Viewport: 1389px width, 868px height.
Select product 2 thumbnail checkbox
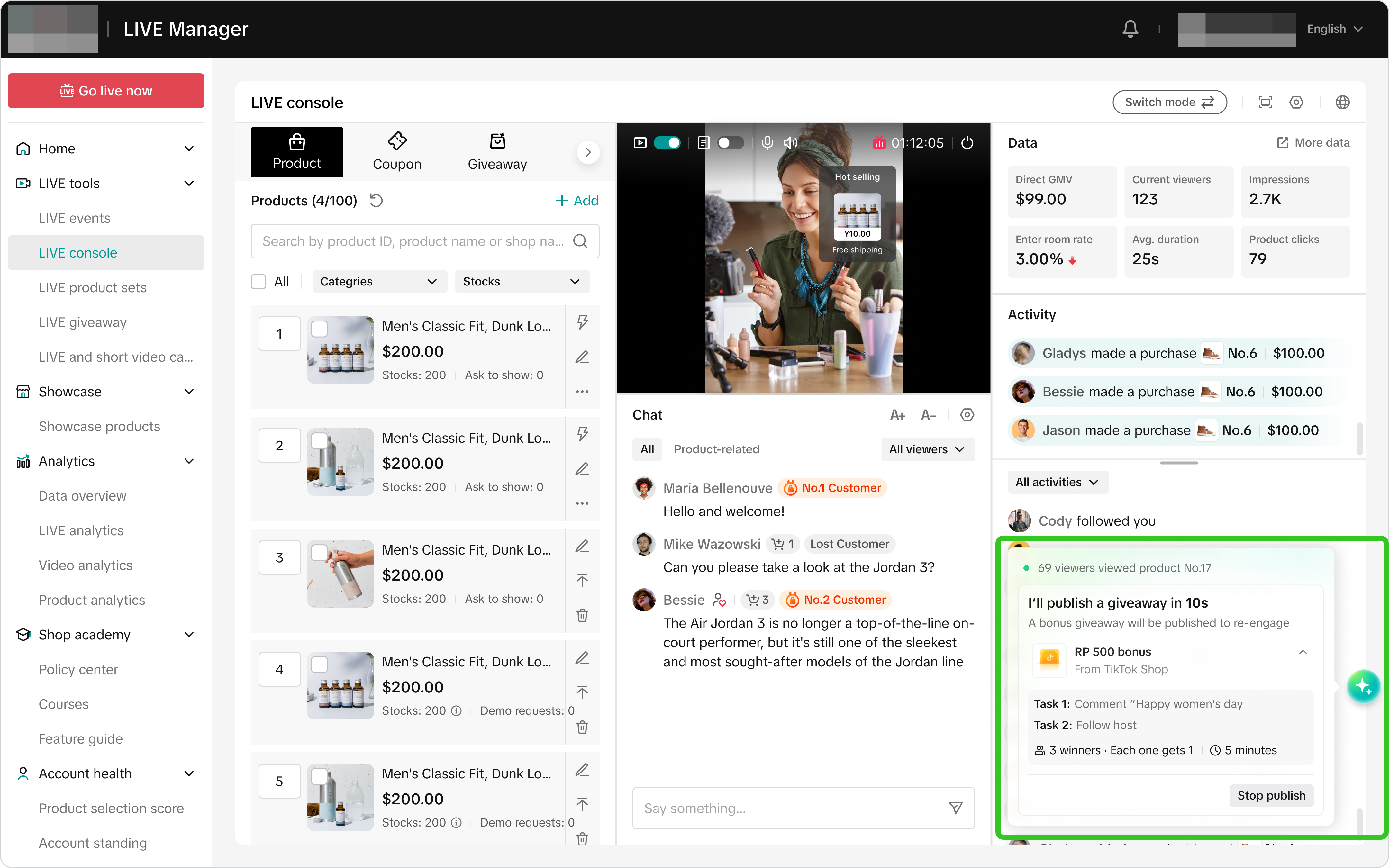[319, 440]
